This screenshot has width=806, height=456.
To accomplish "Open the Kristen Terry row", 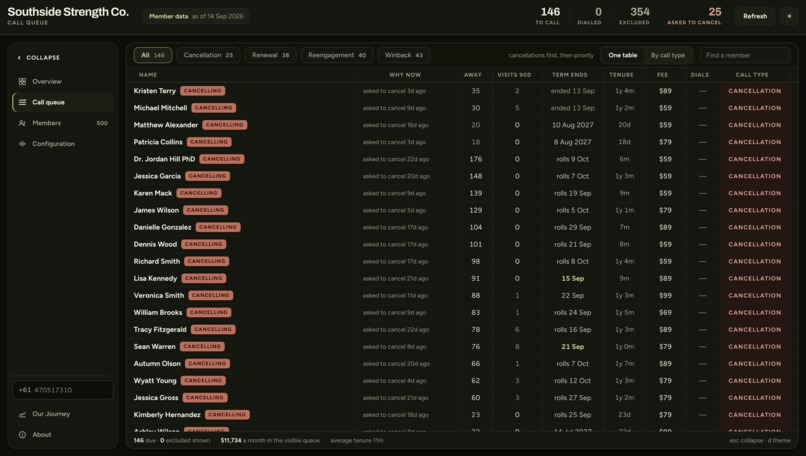I will (x=461, y=90).
